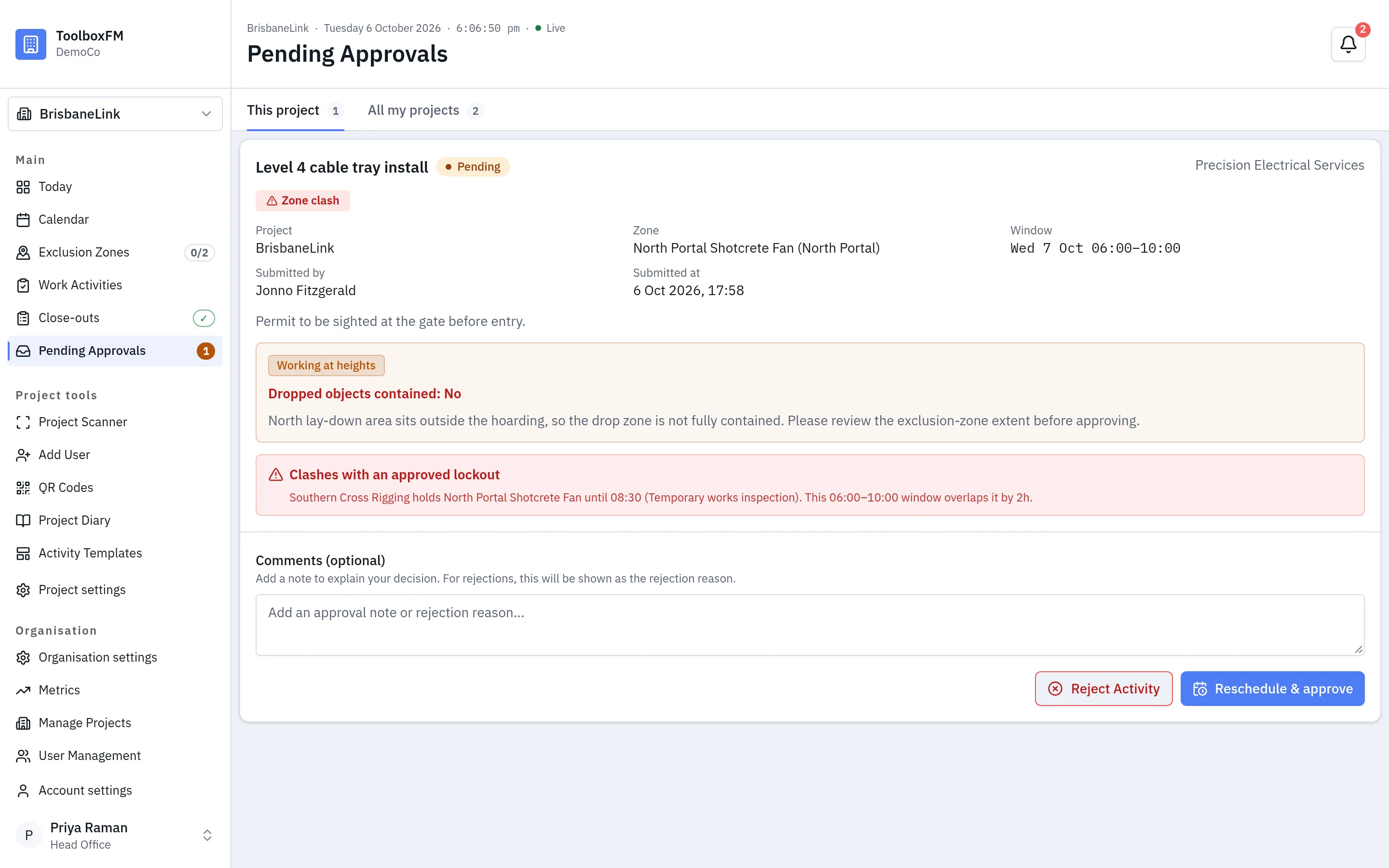Click the Project settings gear icon
The height and width of the screenshot is (868, 1389).
point(23,590)
